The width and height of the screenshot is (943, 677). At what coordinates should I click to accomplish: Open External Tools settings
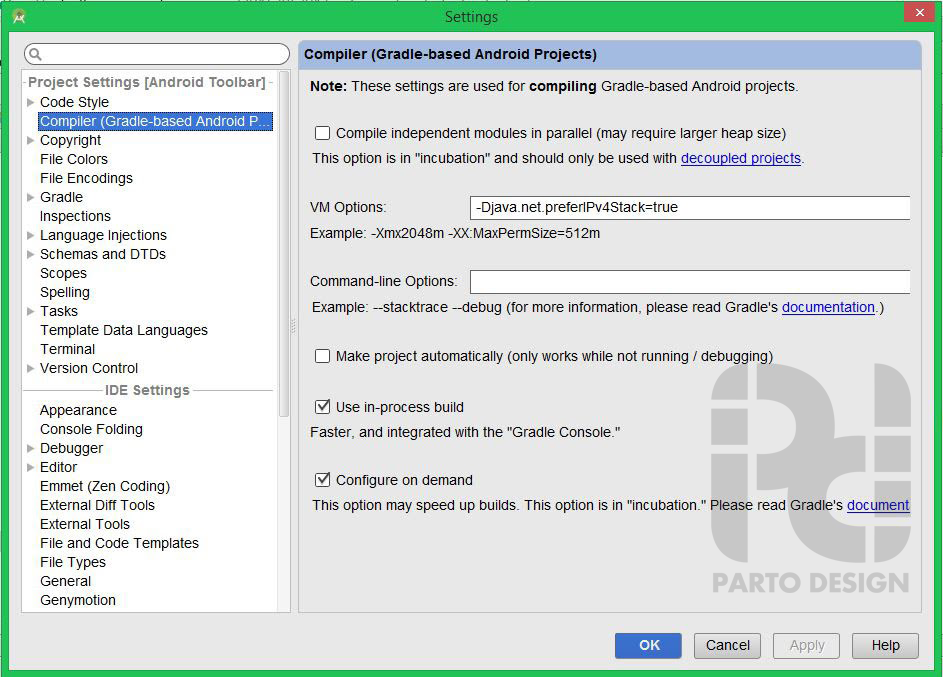[85, 524]
